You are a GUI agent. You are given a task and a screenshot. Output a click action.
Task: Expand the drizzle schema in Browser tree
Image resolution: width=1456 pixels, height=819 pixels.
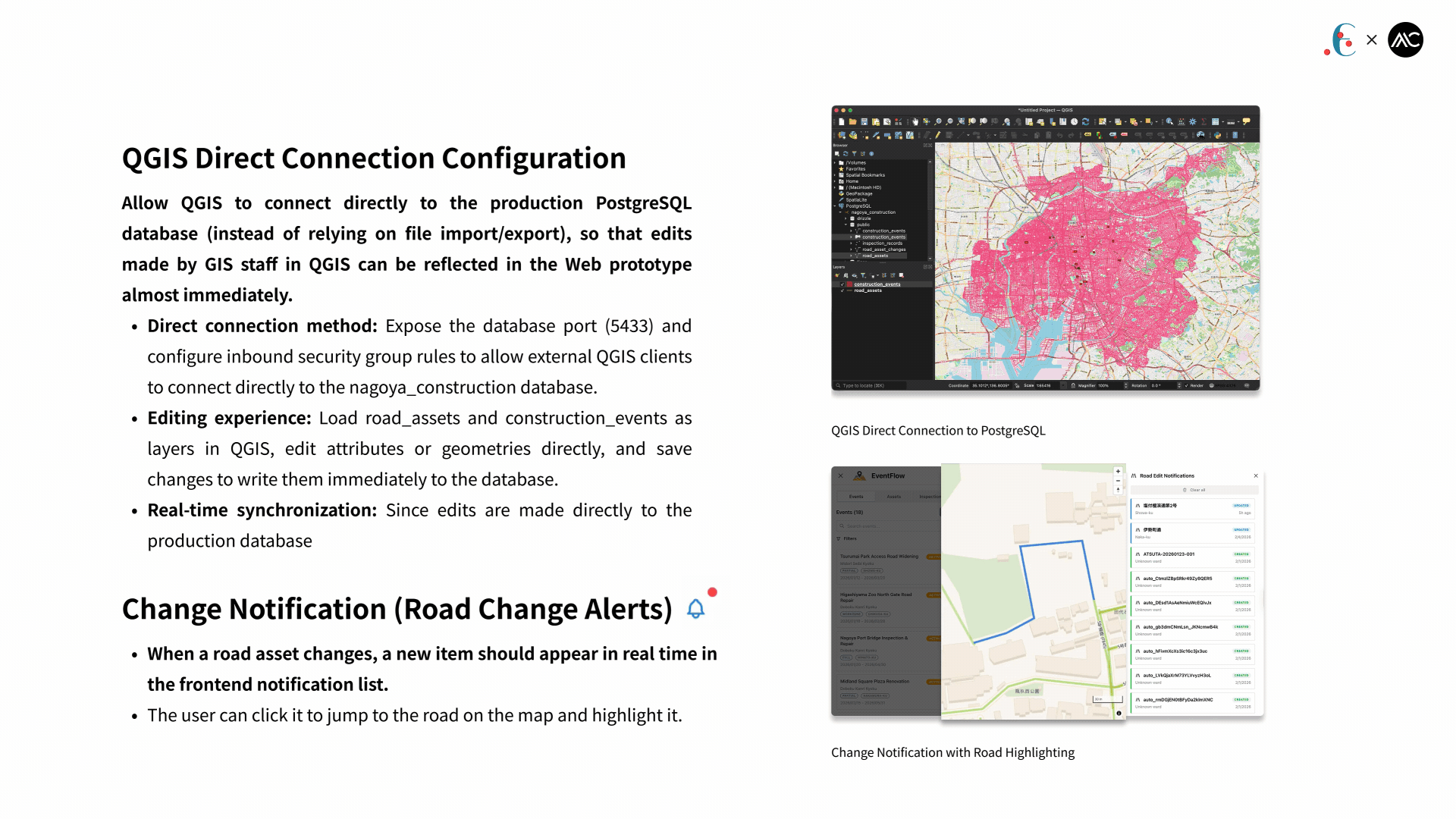(846, 218)
